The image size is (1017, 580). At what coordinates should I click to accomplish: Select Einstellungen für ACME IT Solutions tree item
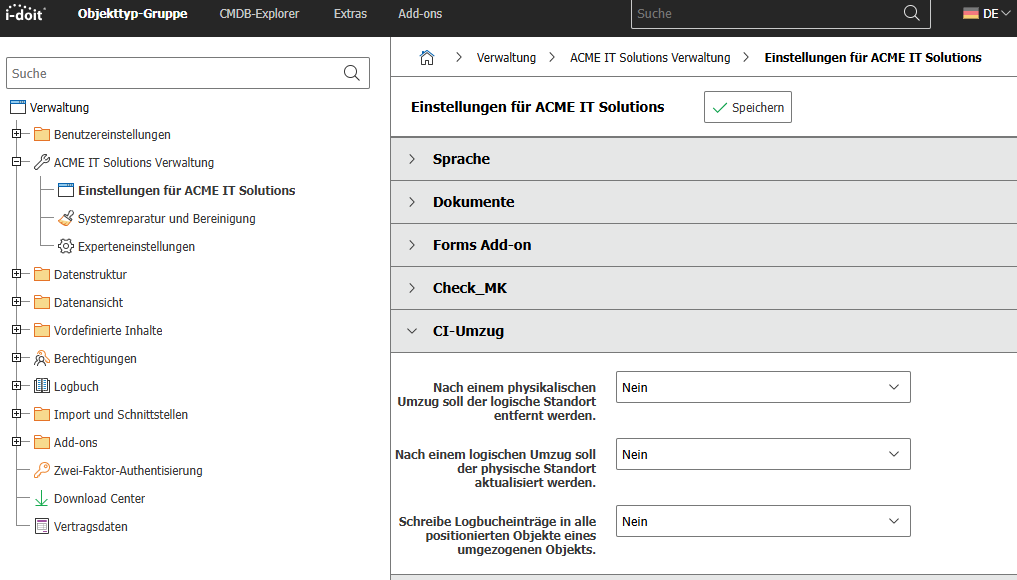coord(187,190)
